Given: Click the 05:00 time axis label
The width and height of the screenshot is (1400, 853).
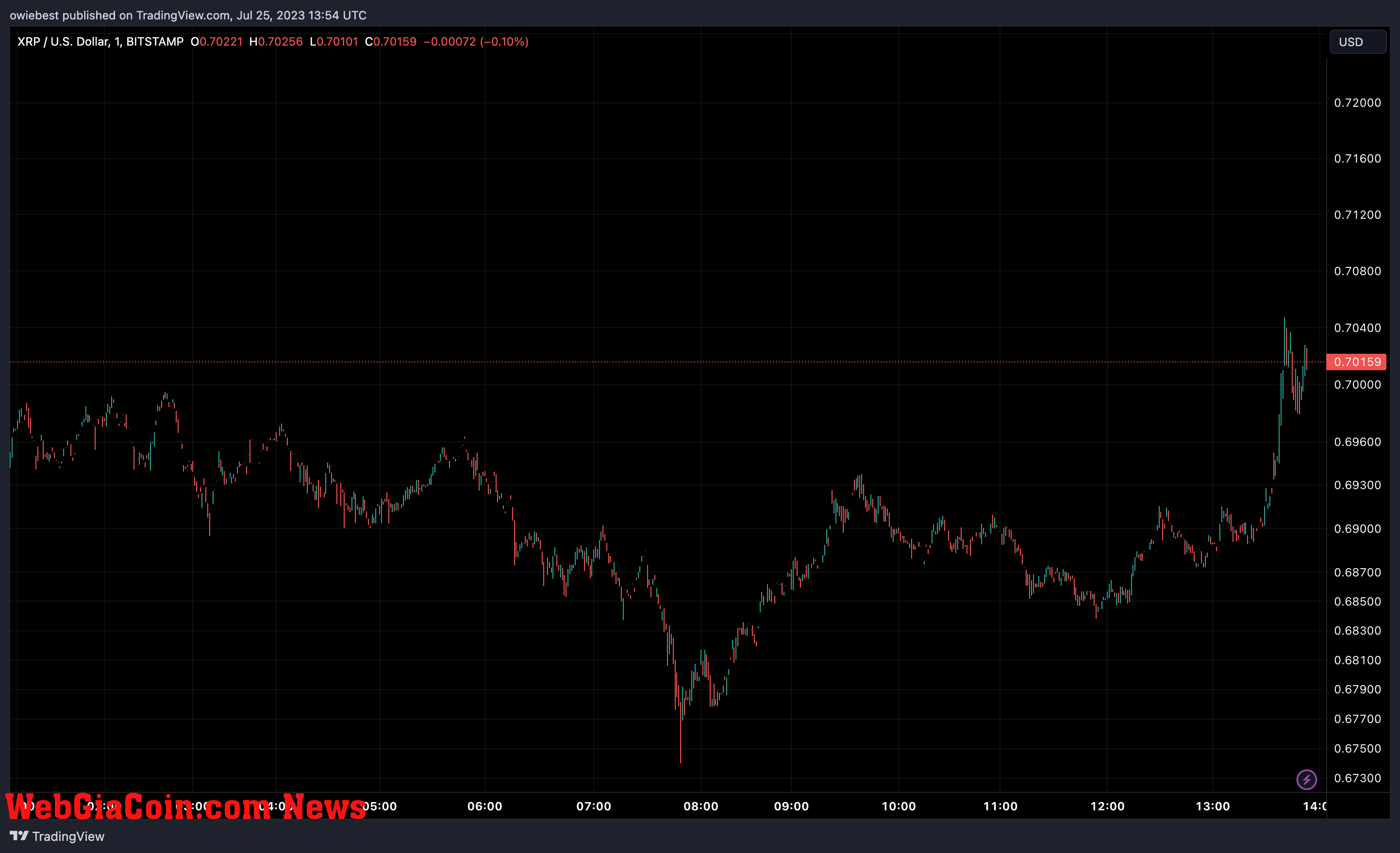Looking at the screenshot, I should pyautogui.click(x=379, y=806).
